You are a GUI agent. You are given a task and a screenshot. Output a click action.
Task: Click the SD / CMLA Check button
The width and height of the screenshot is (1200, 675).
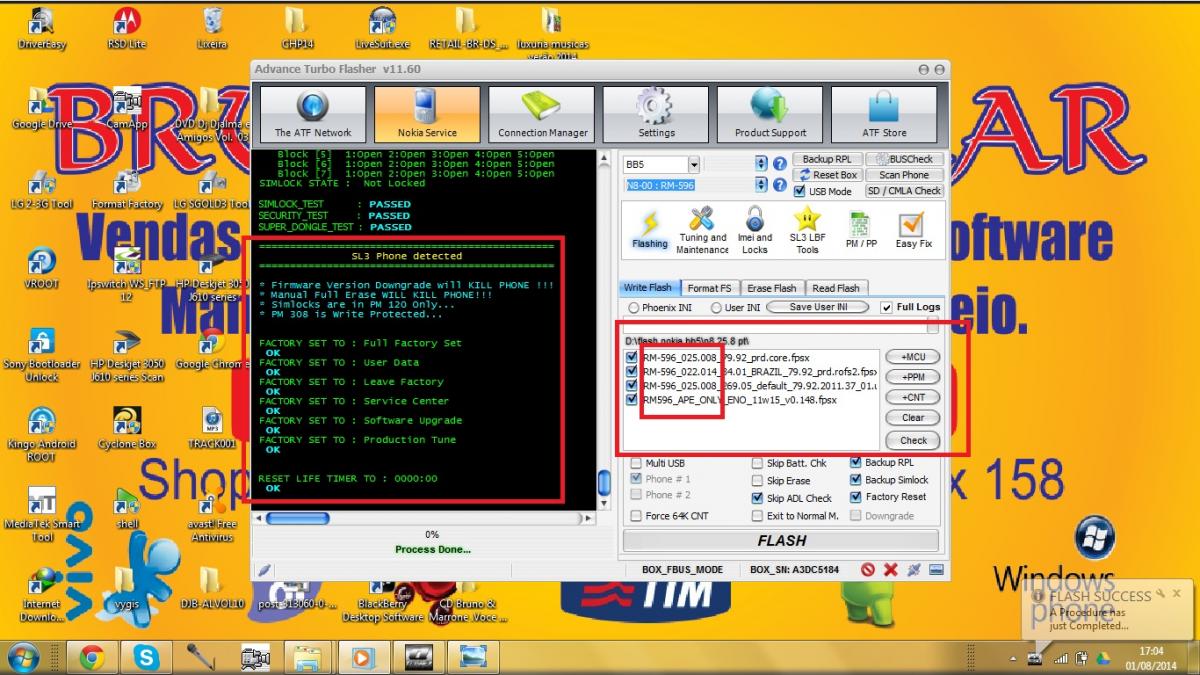(x=904, y=191)
